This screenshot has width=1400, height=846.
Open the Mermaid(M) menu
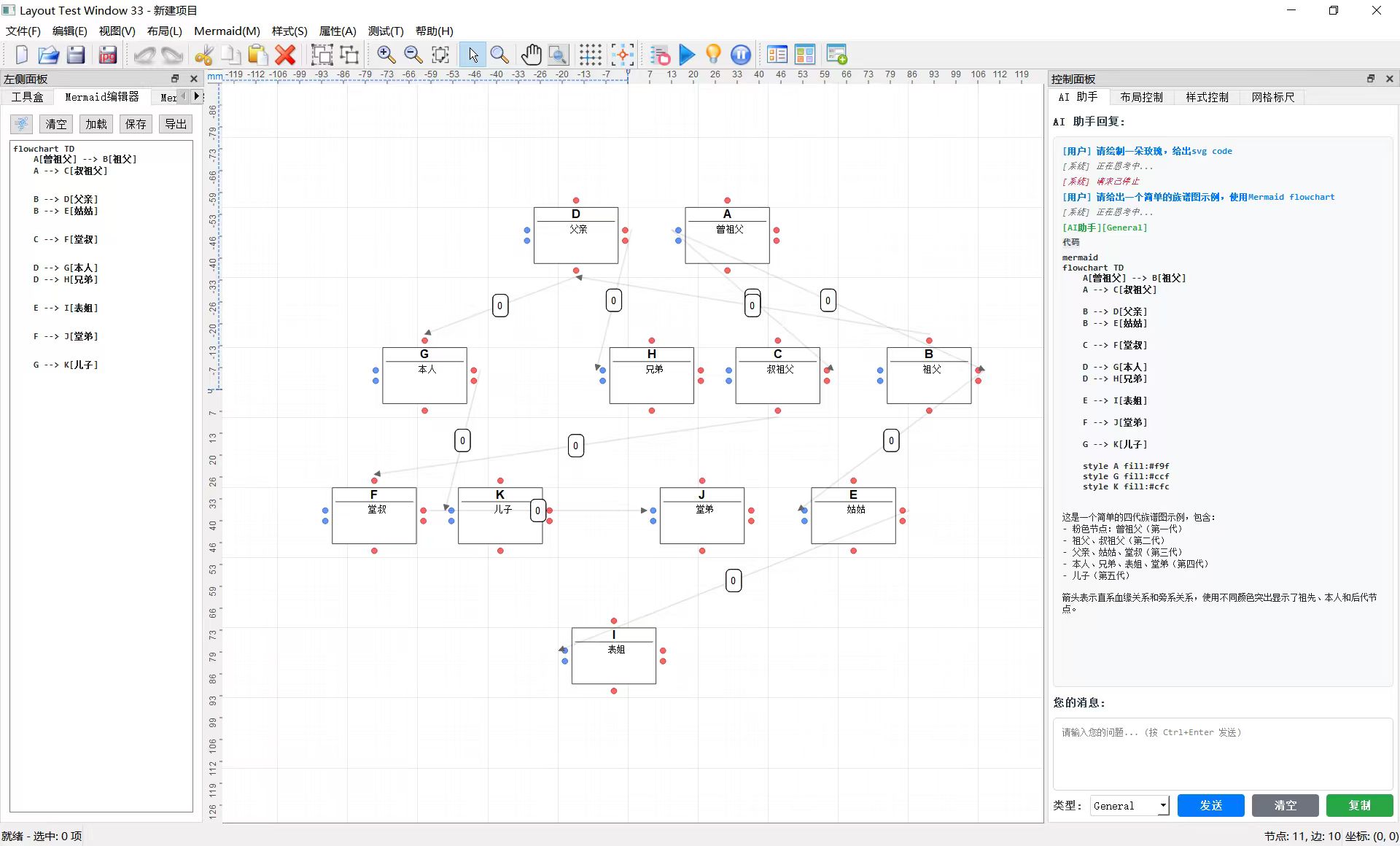(227, 31)
